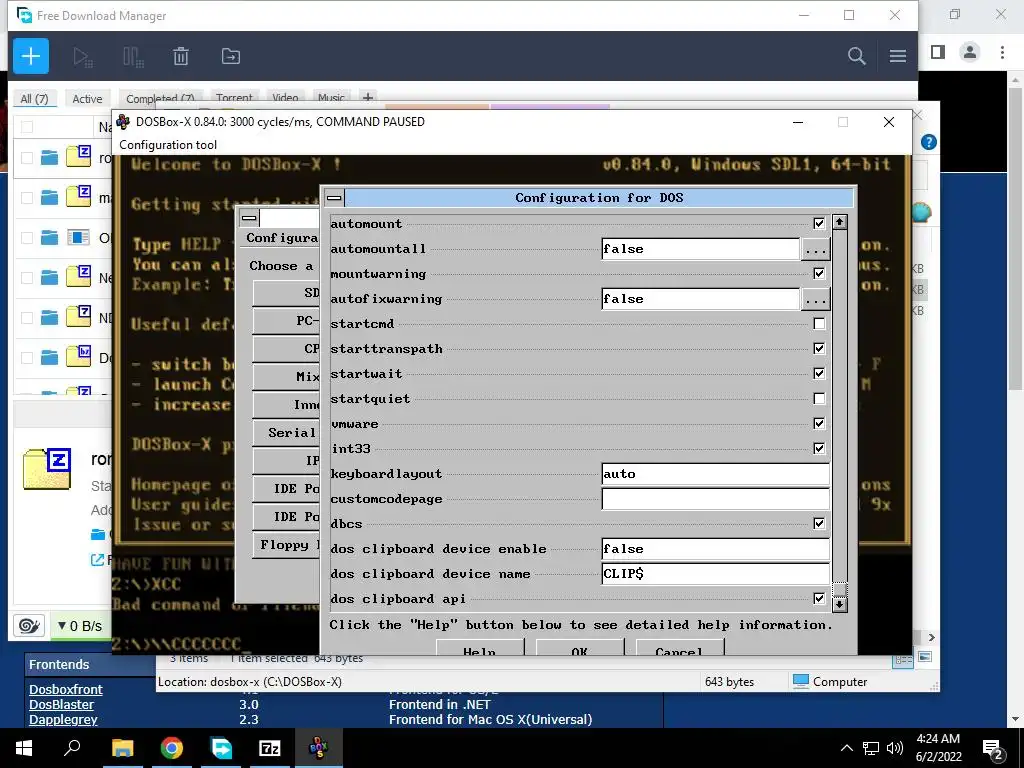
Task: Toggle the mountwarning checkbox
Action: click(x=819, y=274)
